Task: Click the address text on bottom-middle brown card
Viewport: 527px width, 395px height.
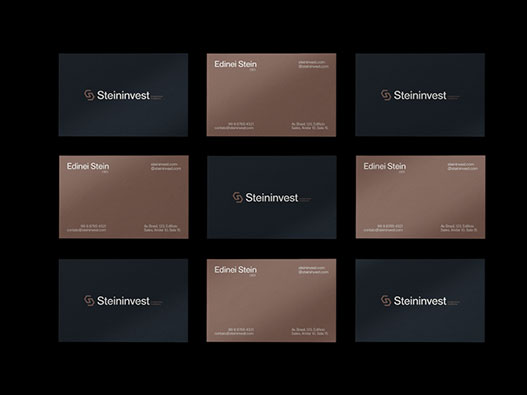Action: (x=310, y=332)
